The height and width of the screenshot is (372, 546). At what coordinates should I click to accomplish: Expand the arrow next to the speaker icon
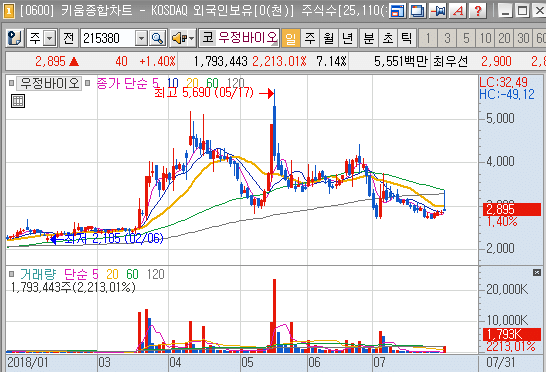click(x=192, y=38)
